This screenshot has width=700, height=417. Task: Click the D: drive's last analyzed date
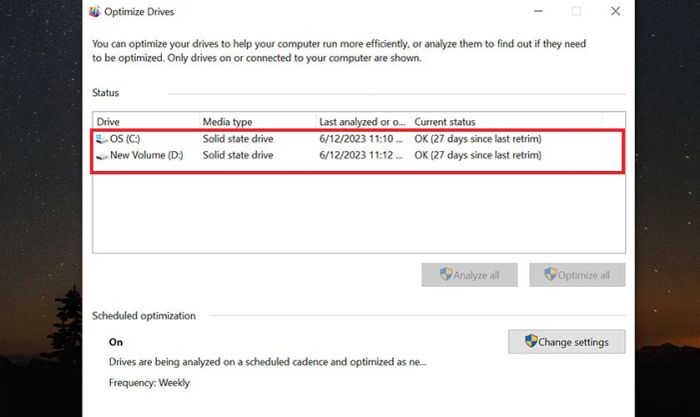point(362,156)
